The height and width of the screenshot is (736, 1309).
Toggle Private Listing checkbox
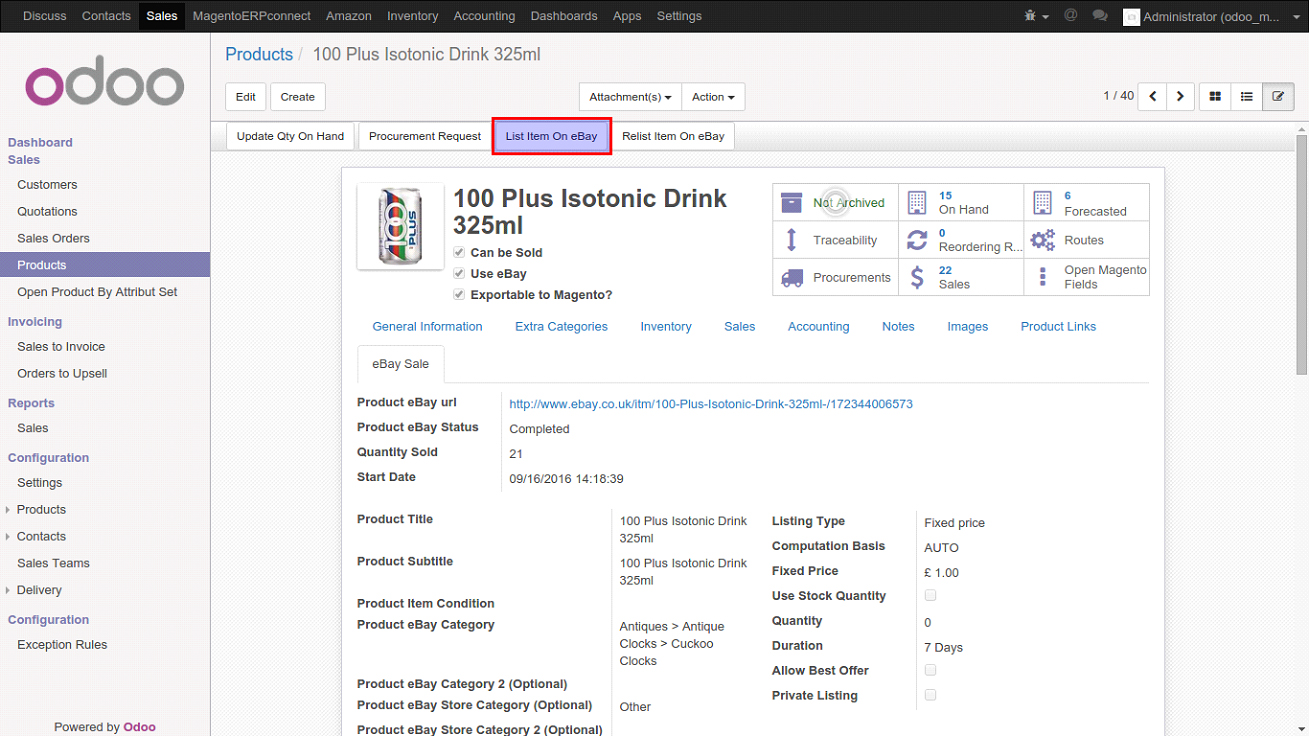tap(930, 695)
